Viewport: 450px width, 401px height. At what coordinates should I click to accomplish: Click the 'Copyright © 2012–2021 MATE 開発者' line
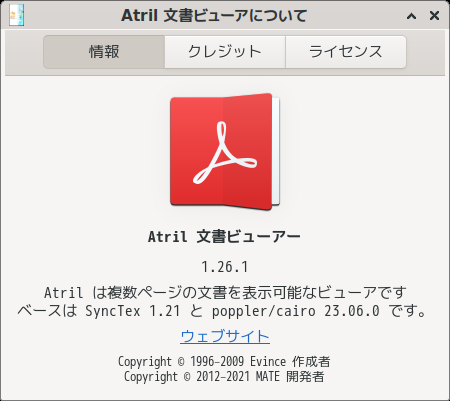[224, 376]
